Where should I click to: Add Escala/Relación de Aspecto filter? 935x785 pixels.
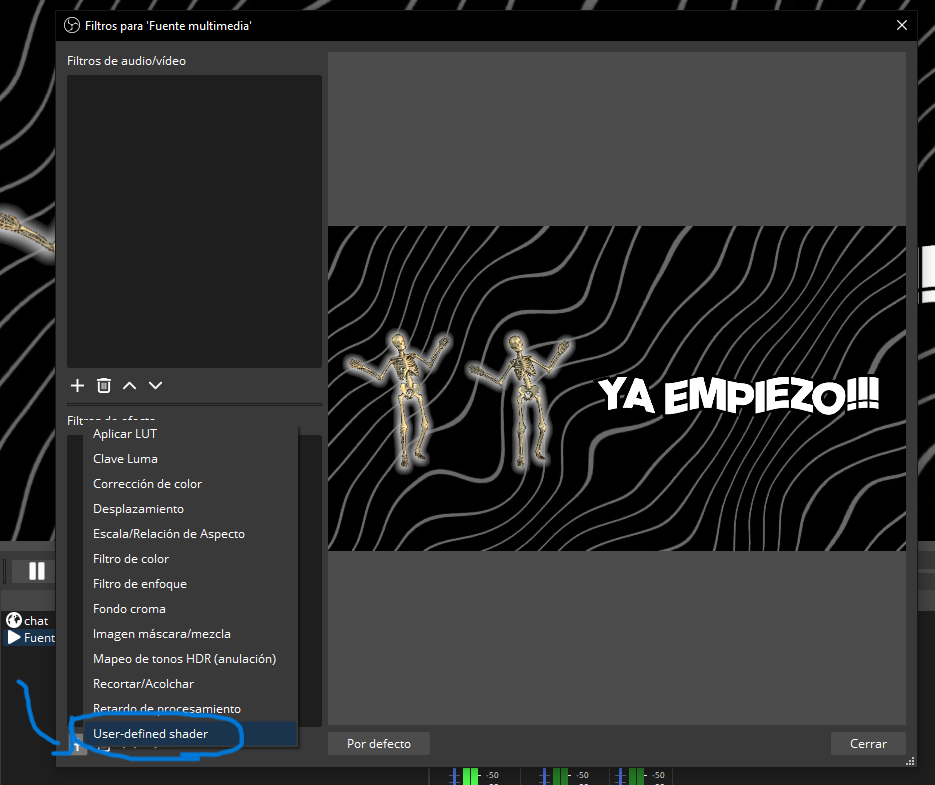coord(190,534)
